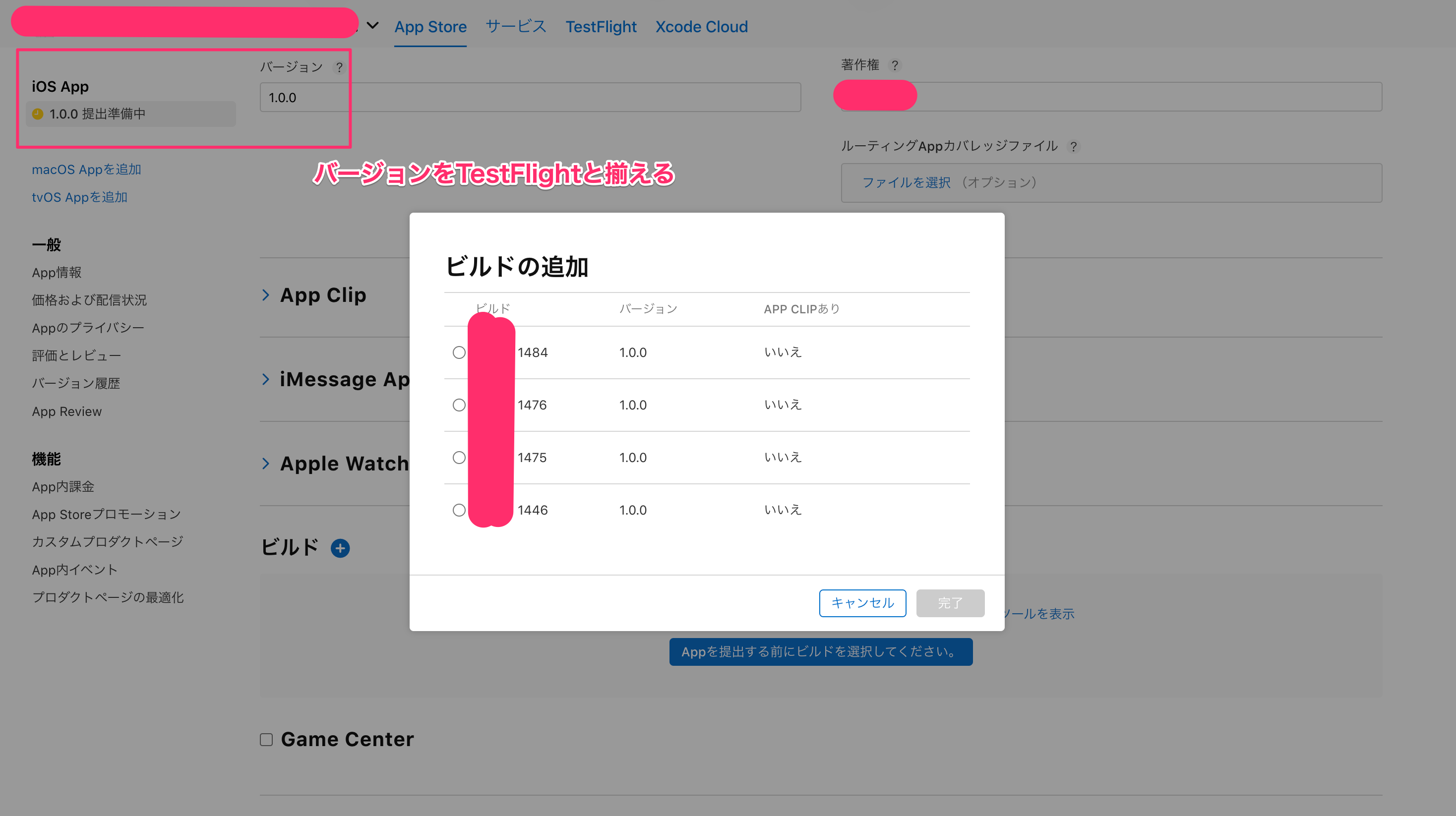Open Appのプライバシー in the sidebar
The height and width of the screenshot is (816, 1456).
pyautogui.click(x=88, y=327)
